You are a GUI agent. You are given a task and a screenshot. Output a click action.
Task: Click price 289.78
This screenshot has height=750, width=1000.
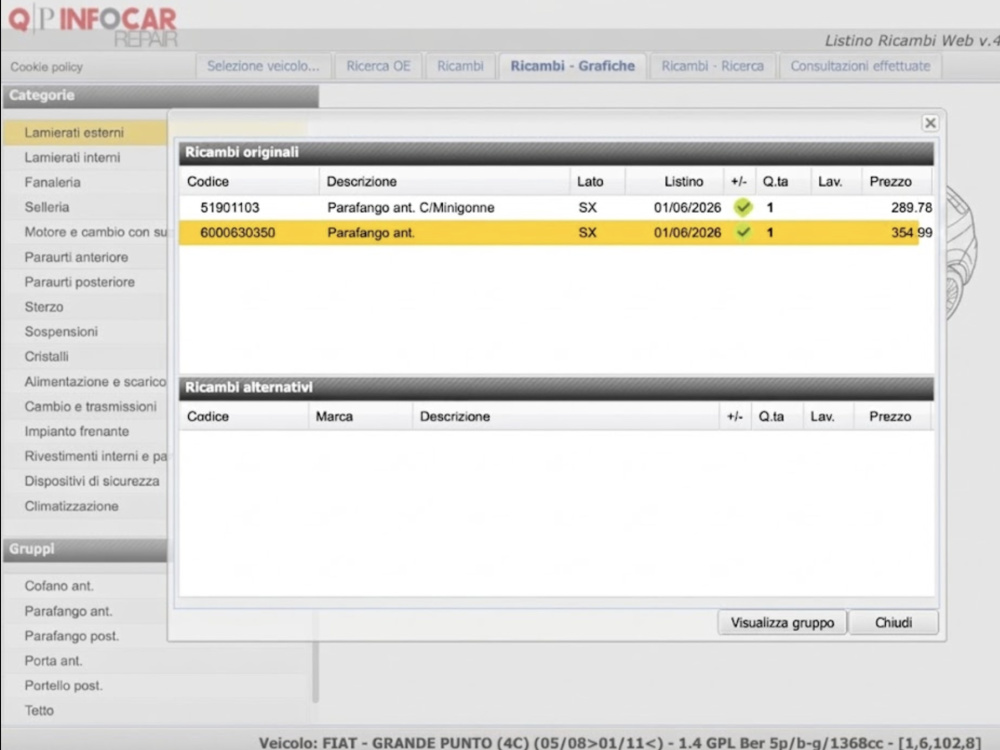click(911, 208)
